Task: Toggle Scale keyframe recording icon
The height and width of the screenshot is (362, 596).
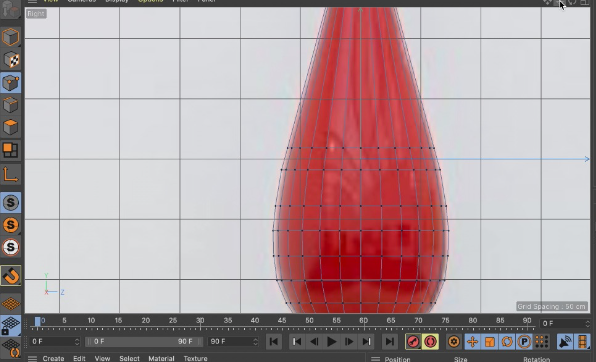Action: coord(490,341)
